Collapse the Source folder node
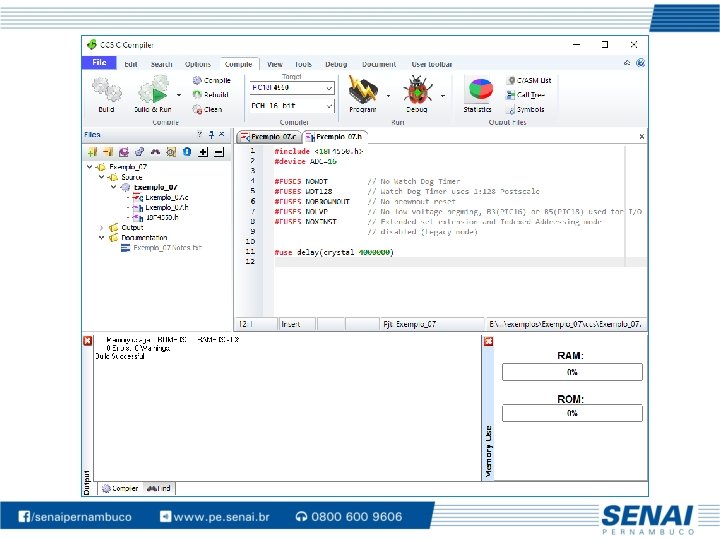Screen dimensions: 720x540 pos(101,177)
